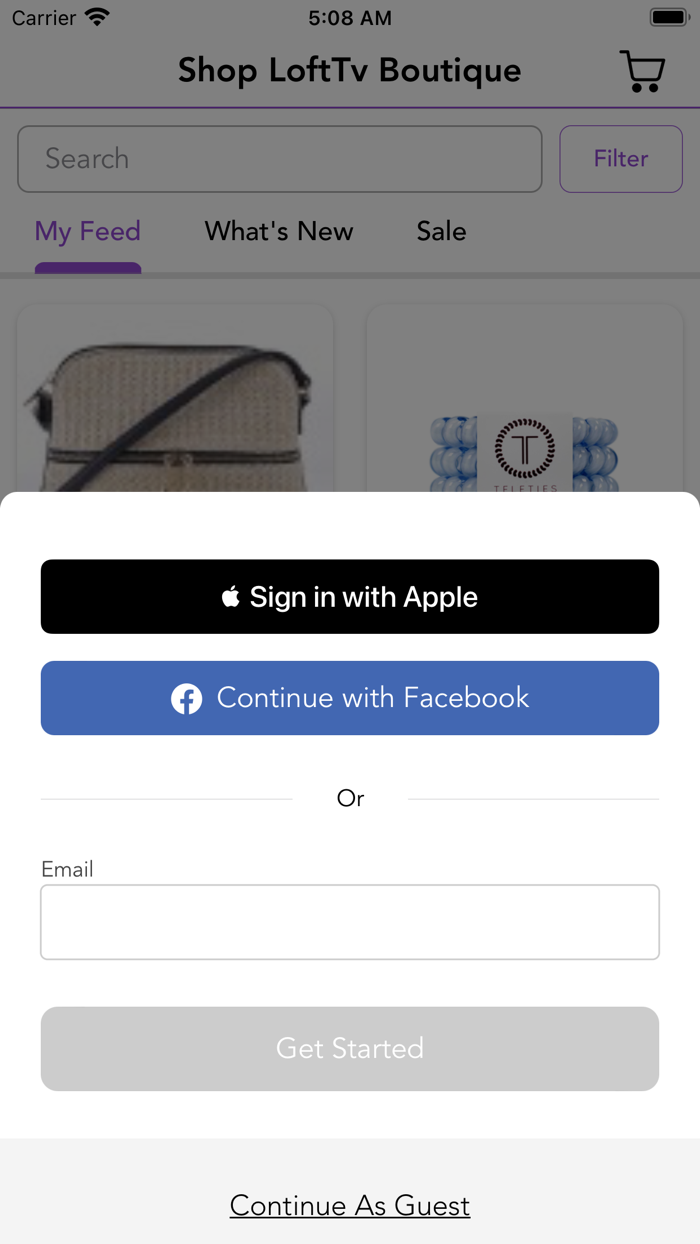Tap the Shop LoftTv Boutique title
Viewport: 700px width, 1244px height.
[x=350, y=70]
